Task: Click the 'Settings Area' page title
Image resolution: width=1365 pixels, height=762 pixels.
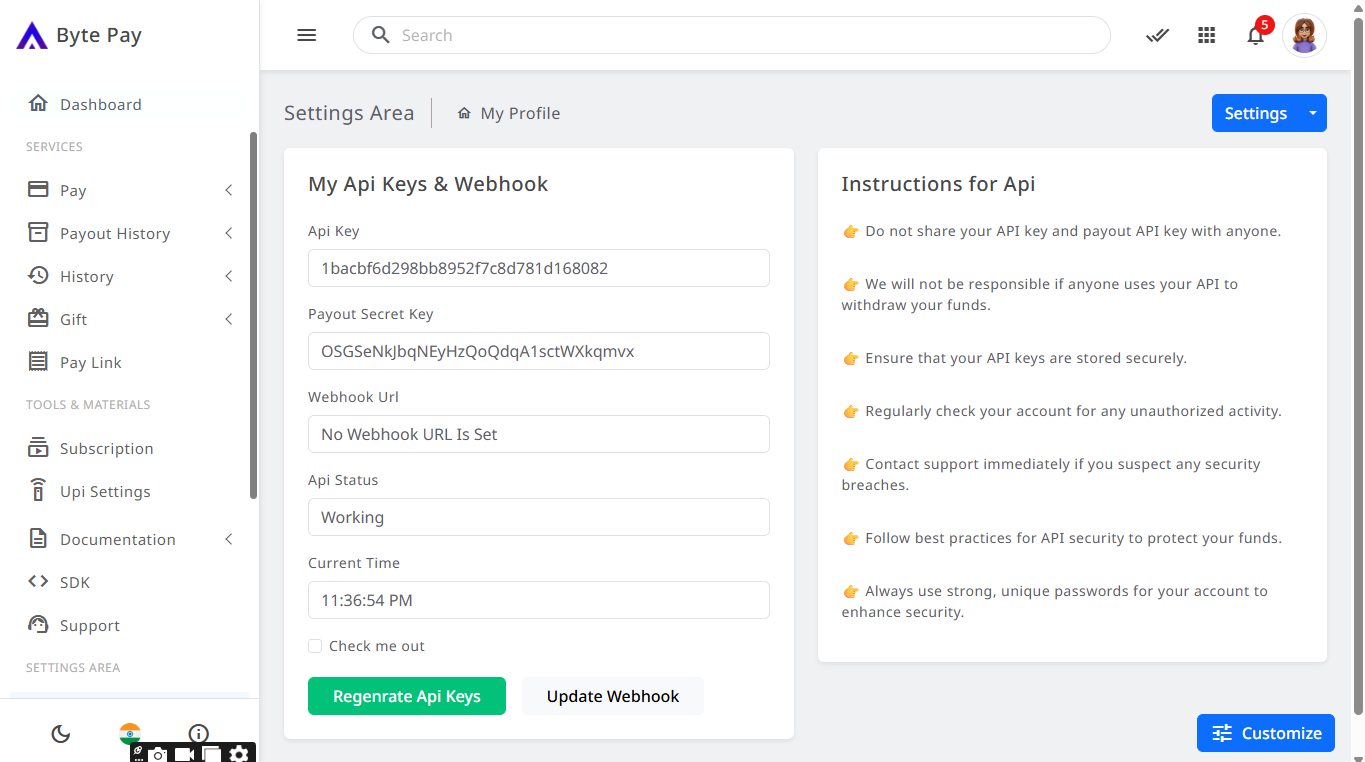Action: coord(349,113)
